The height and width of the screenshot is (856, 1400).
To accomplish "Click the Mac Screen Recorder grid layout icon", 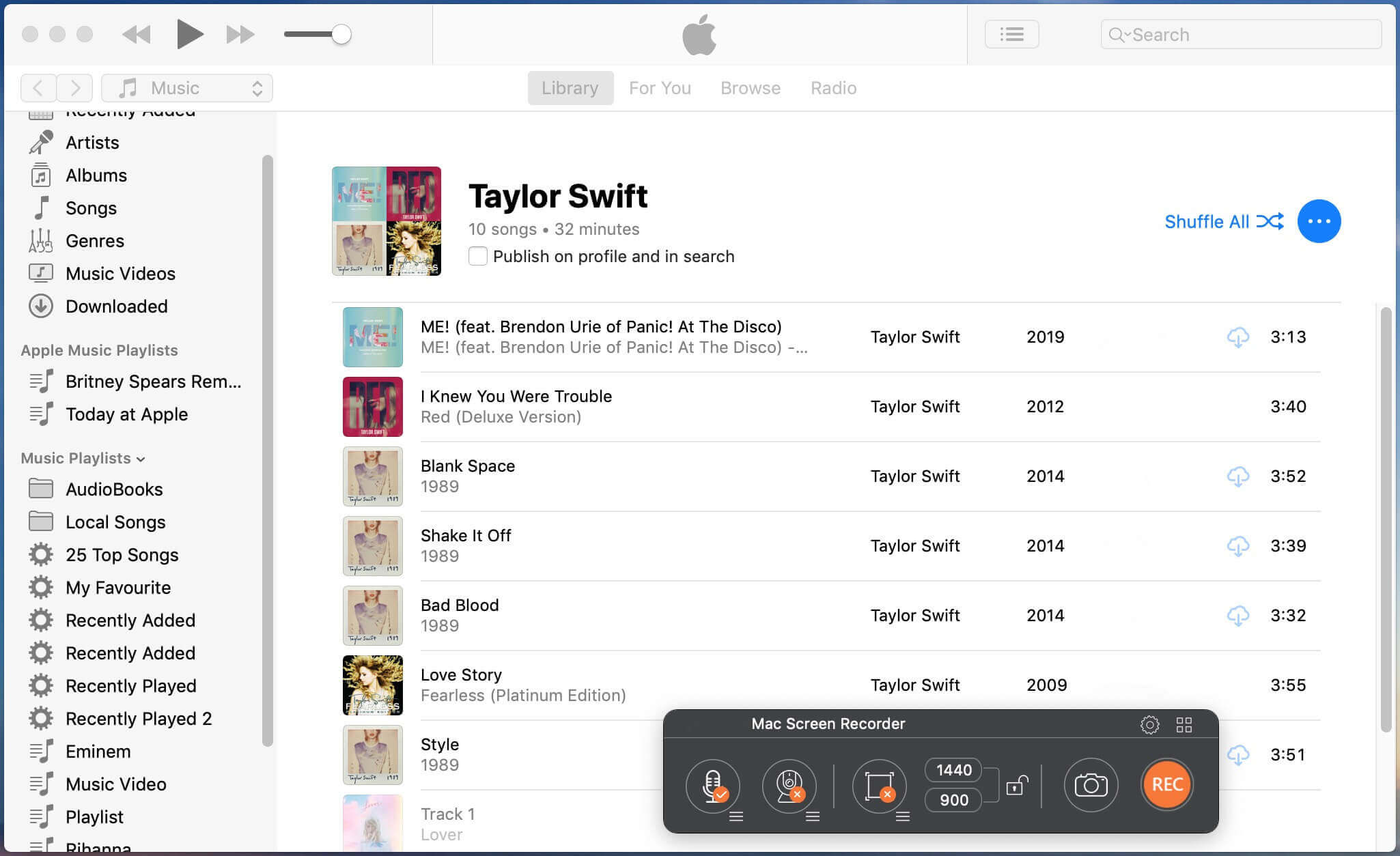I will tap(1184, 724).
